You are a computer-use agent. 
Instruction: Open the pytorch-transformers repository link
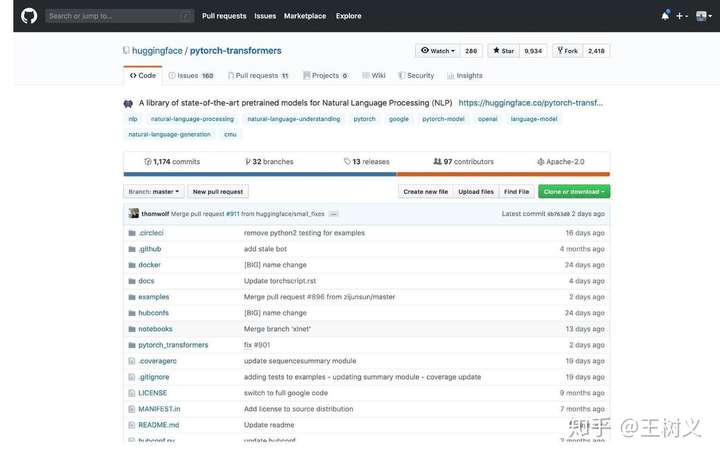click(x=236, y=51)
